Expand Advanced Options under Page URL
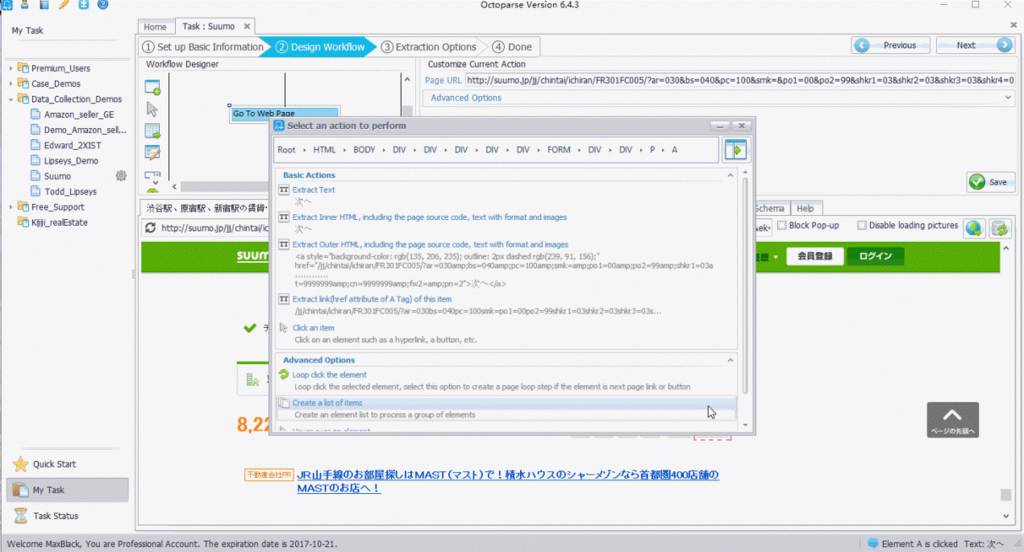The width and height of the screenshot is (1024, 552). pos(1008,97)
